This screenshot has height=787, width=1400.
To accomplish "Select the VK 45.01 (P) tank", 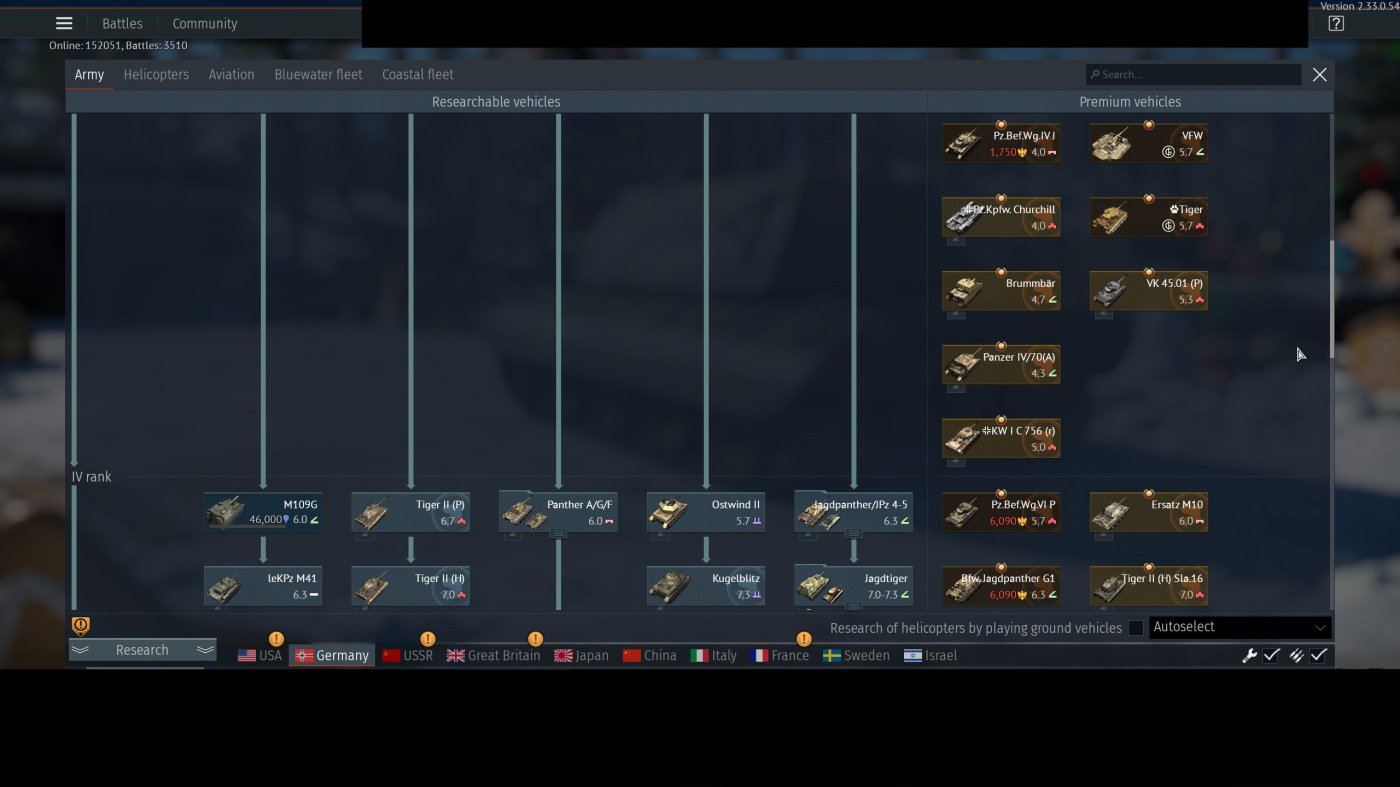I will [1148, 291].
